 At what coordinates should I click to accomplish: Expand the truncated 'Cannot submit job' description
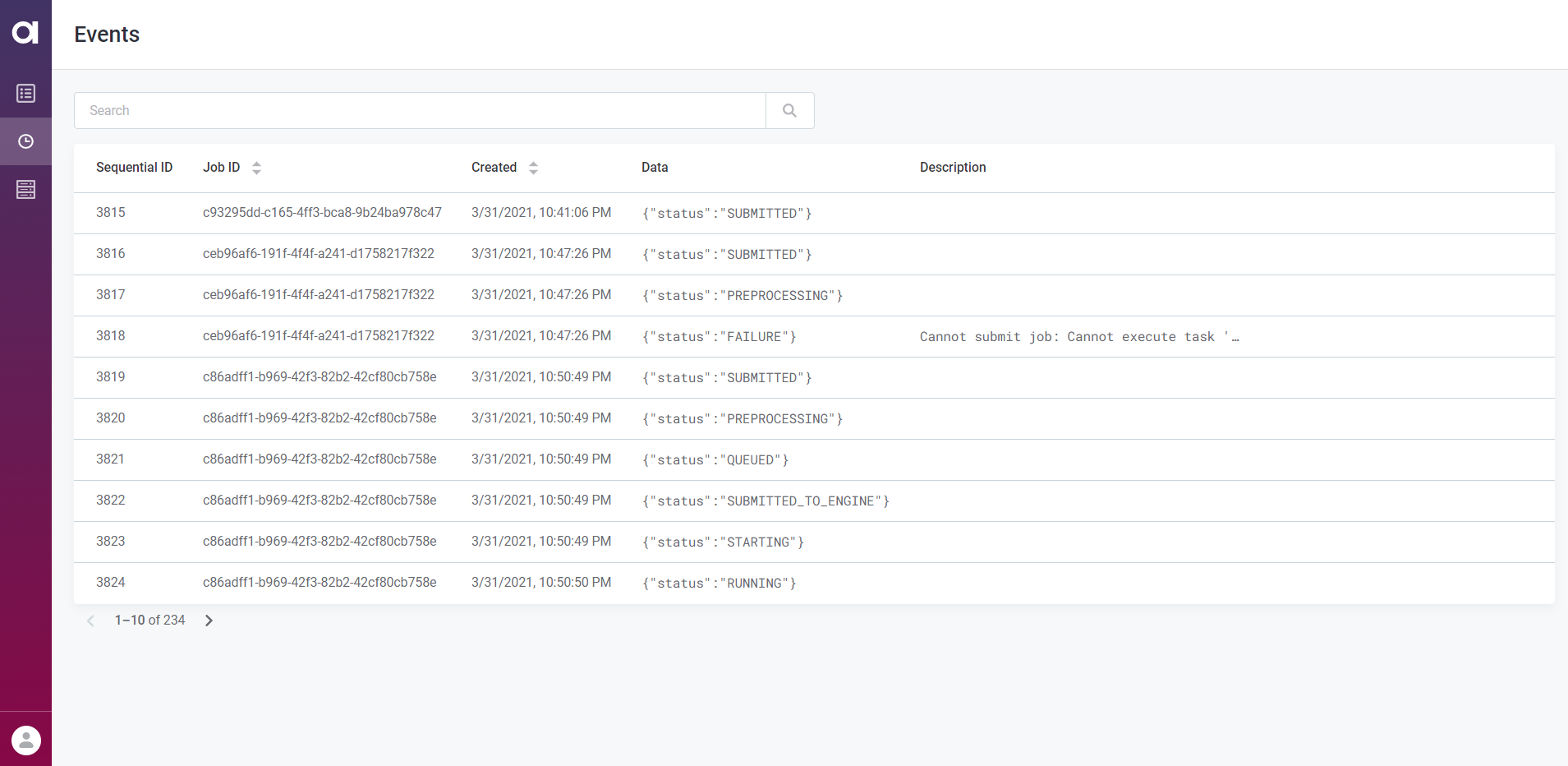(x=1078, y=337)
